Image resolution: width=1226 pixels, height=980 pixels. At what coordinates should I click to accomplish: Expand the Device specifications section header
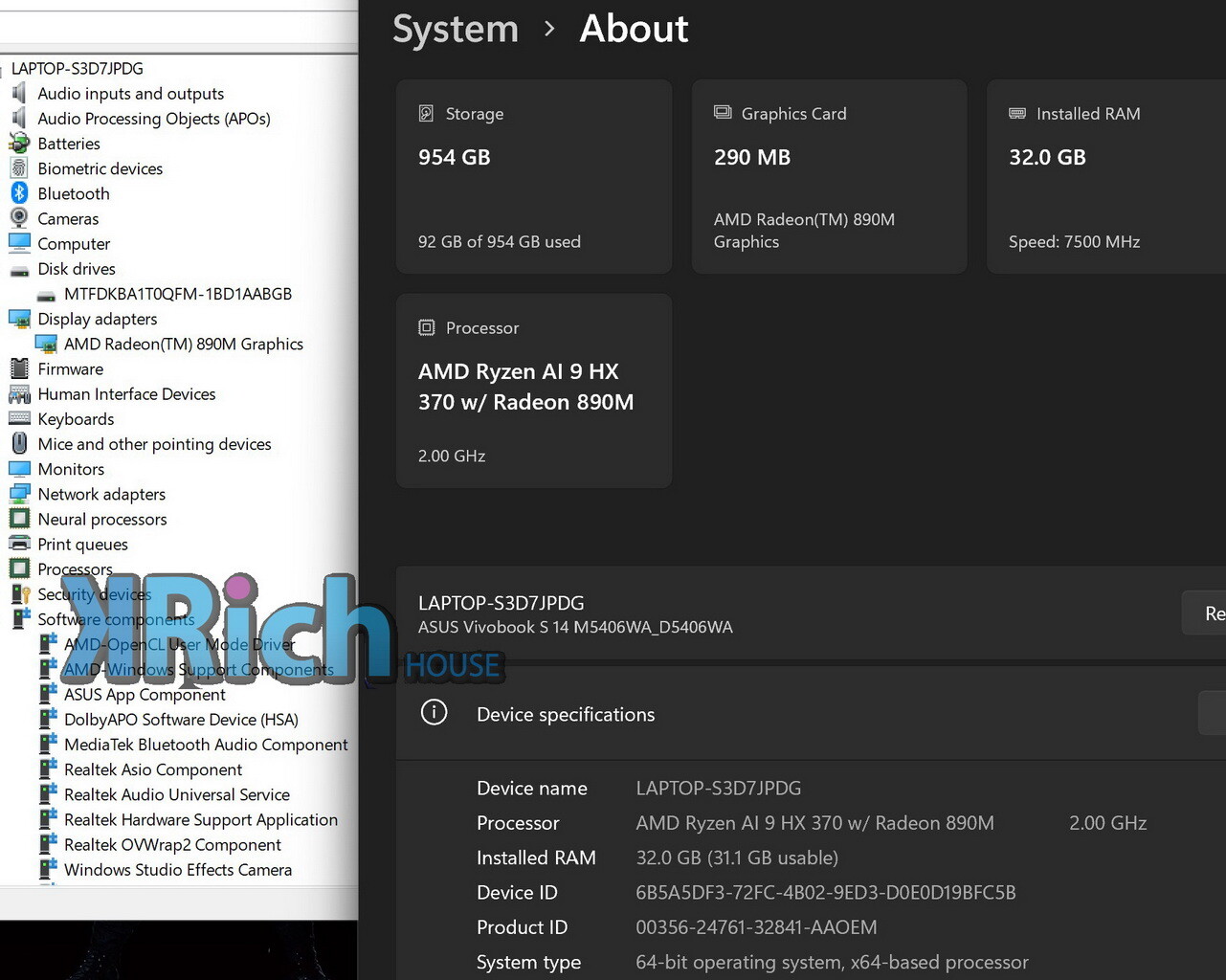[x=811, y=713]
